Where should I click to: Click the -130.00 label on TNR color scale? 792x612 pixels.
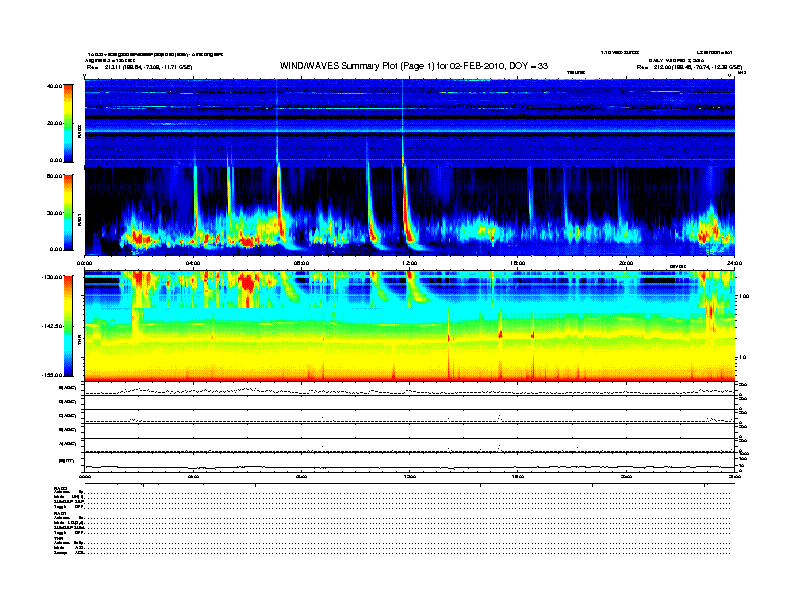pyautogui.click(x=52, y=277)
